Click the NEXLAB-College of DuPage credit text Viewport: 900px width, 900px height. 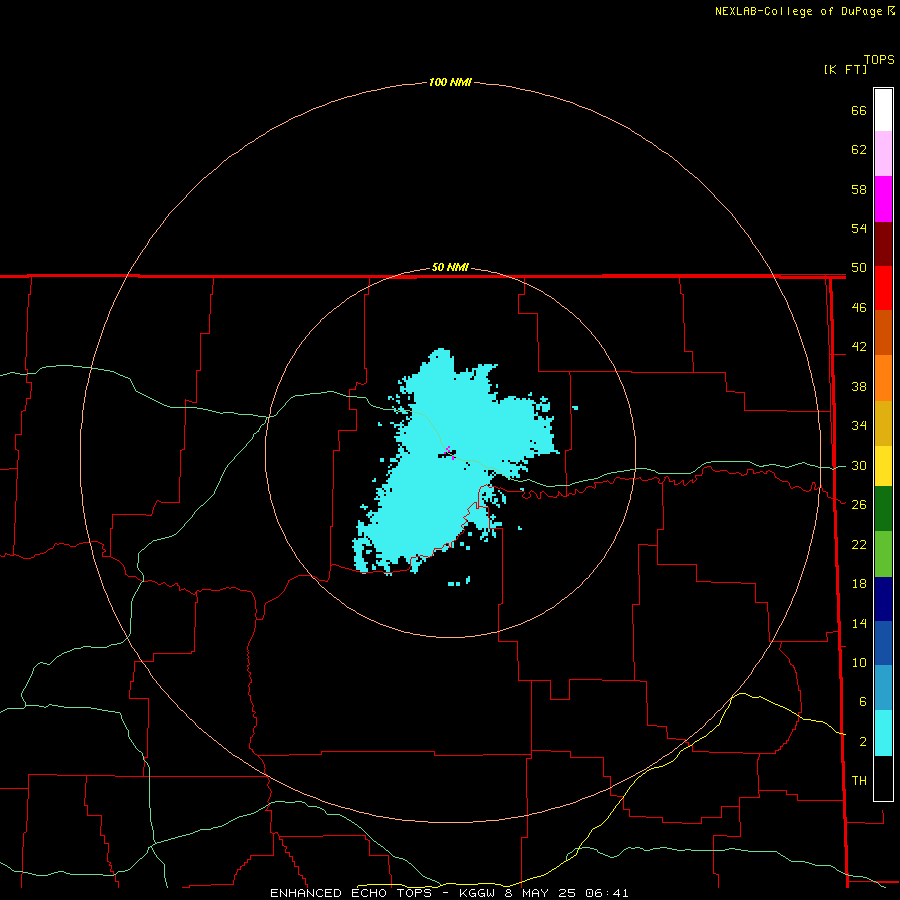click(x=798, y=11)
